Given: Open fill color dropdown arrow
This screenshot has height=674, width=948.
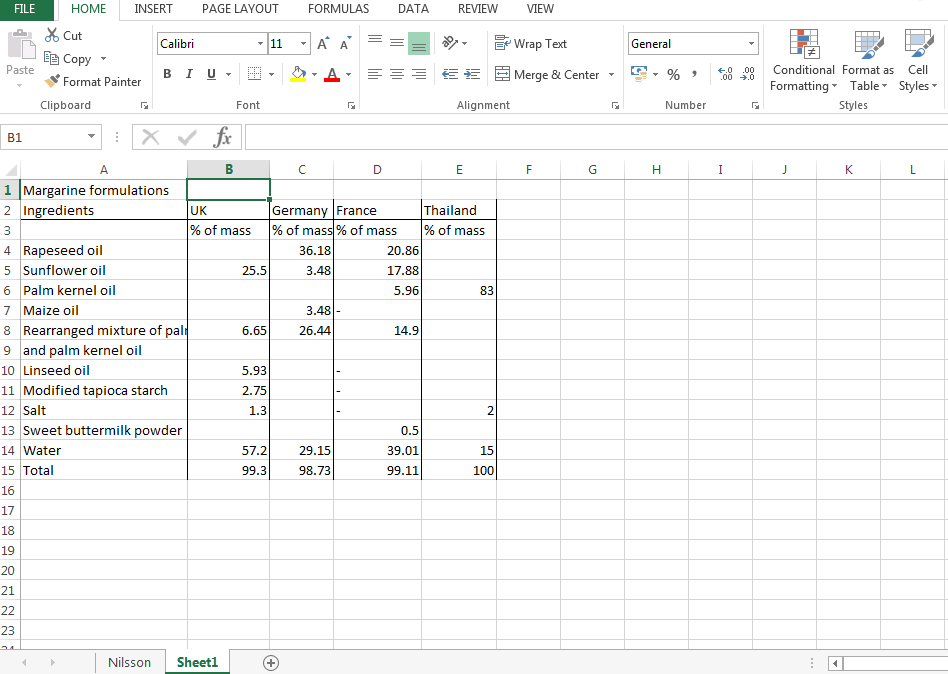Looking at the screenshot, I should click(314, 74).
